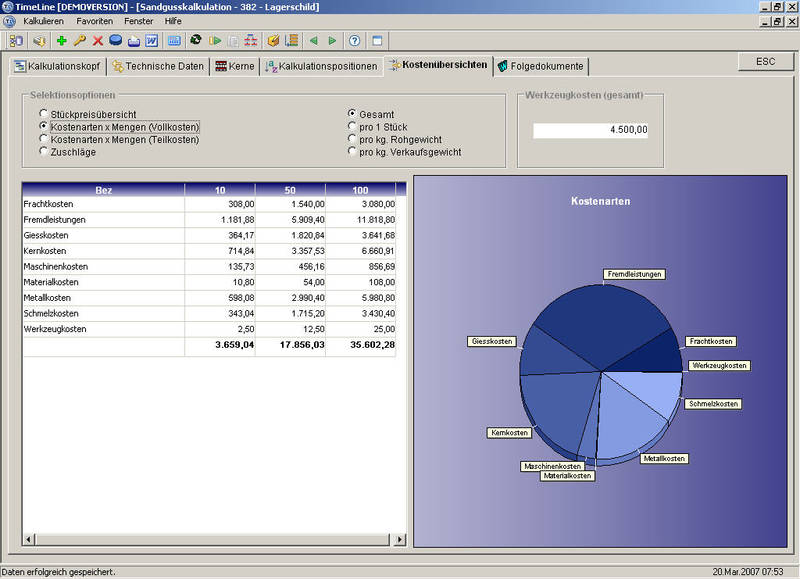Open the Word export toolbar icon

(x=151, y=41)
